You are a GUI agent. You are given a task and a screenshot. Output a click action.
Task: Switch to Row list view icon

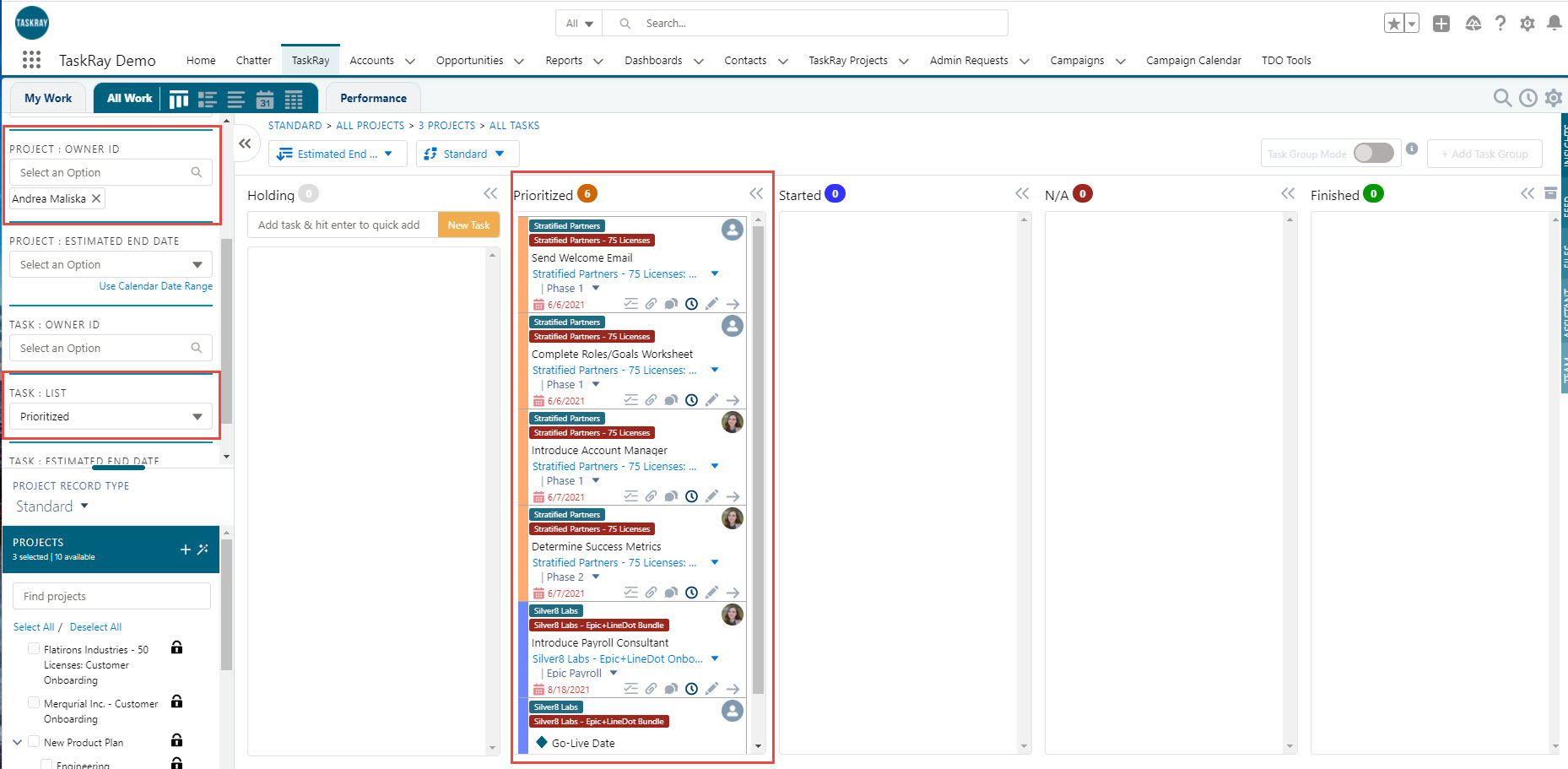coord(236,100)
